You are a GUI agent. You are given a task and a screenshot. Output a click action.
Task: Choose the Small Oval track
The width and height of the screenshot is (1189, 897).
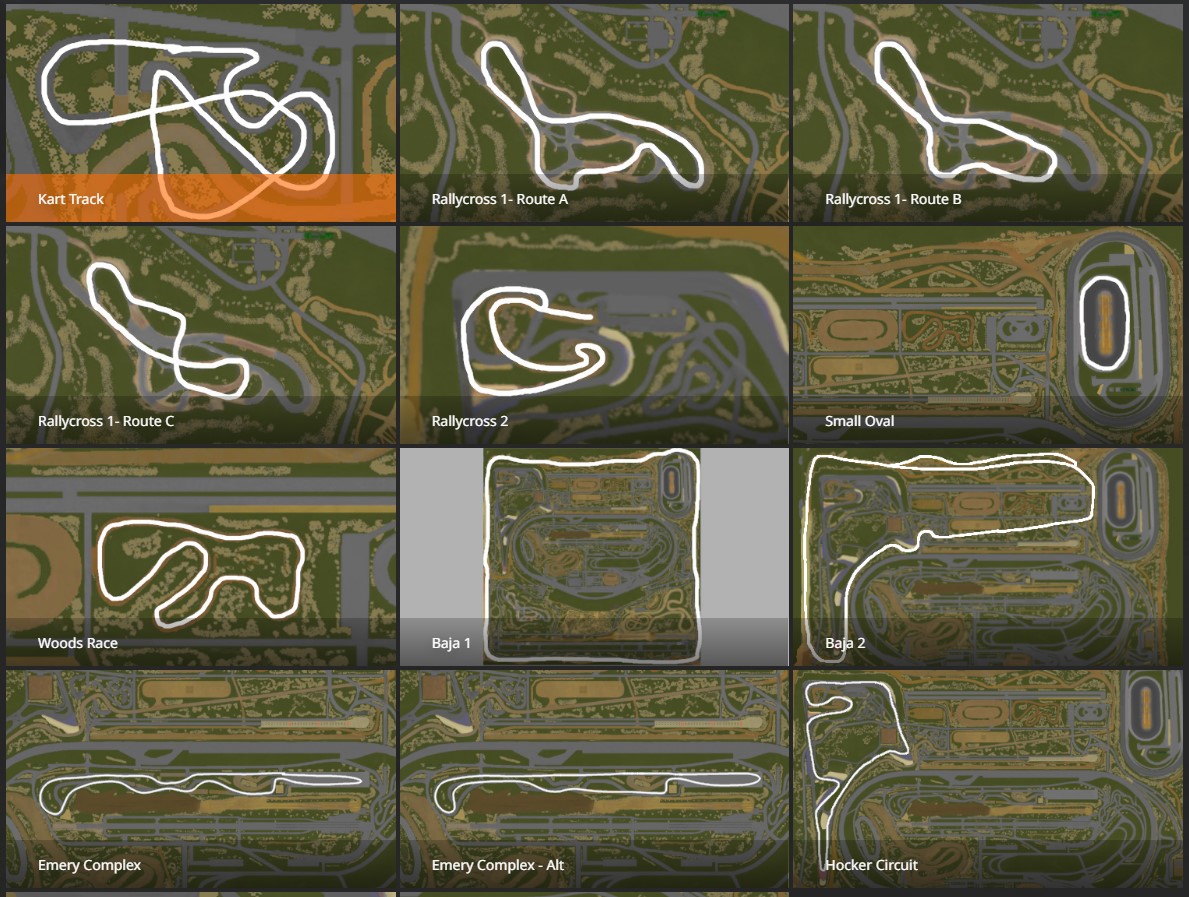click(x=987, y=335)
